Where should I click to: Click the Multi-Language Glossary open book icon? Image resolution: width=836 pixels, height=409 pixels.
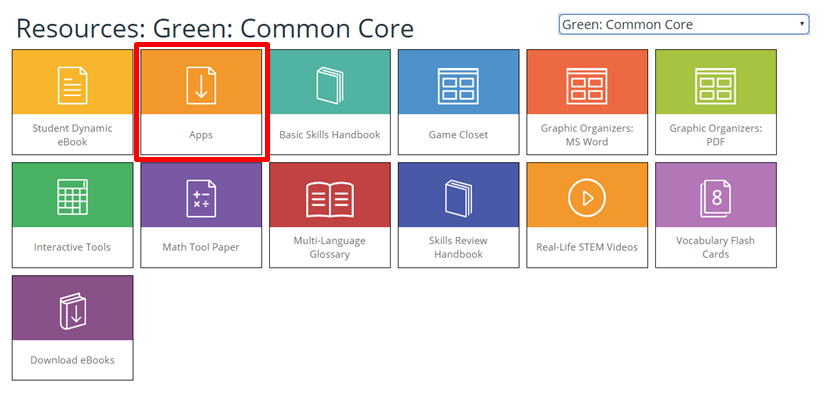point(329,197)
